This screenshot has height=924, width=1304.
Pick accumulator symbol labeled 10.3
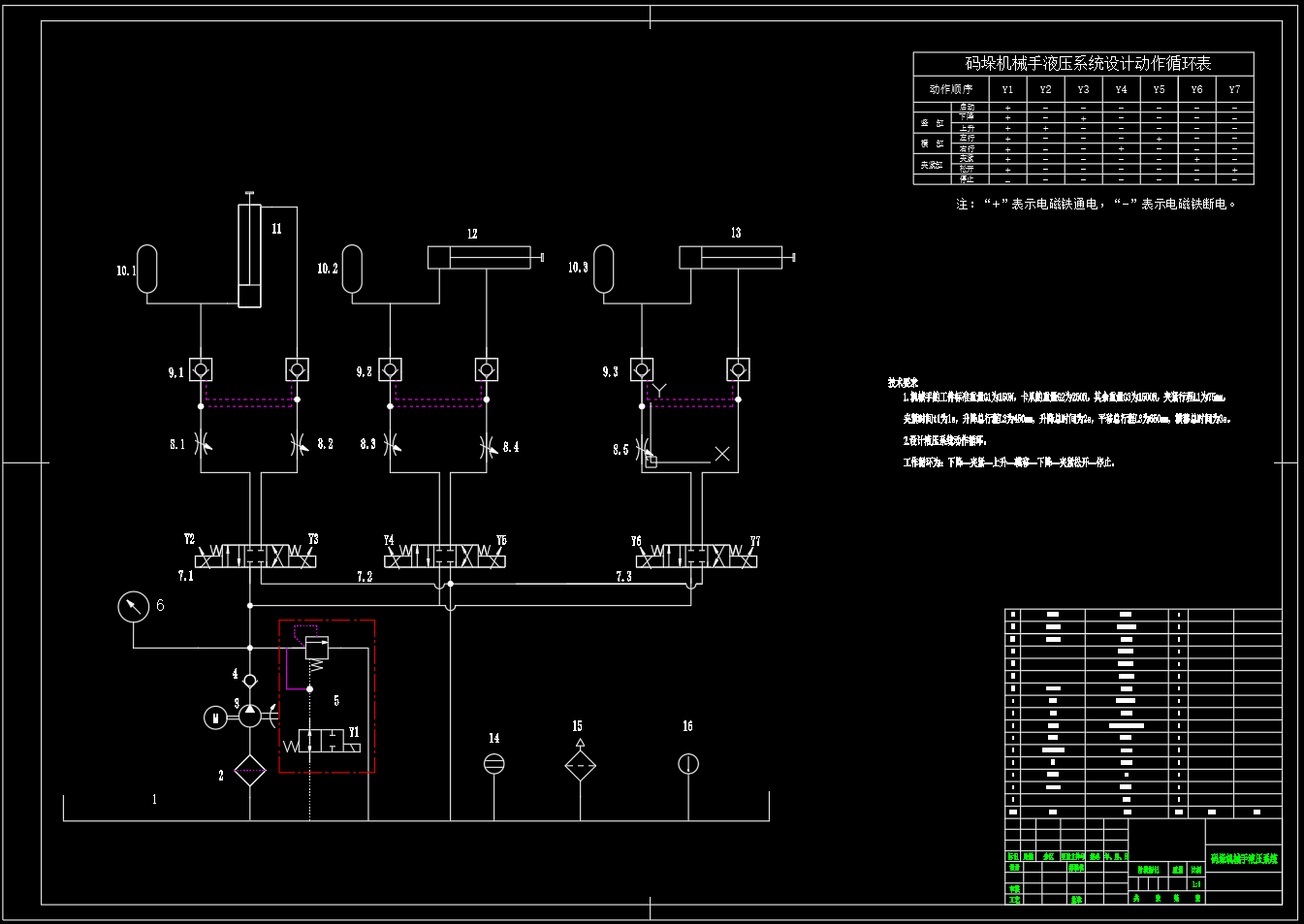tap(603, 269)
